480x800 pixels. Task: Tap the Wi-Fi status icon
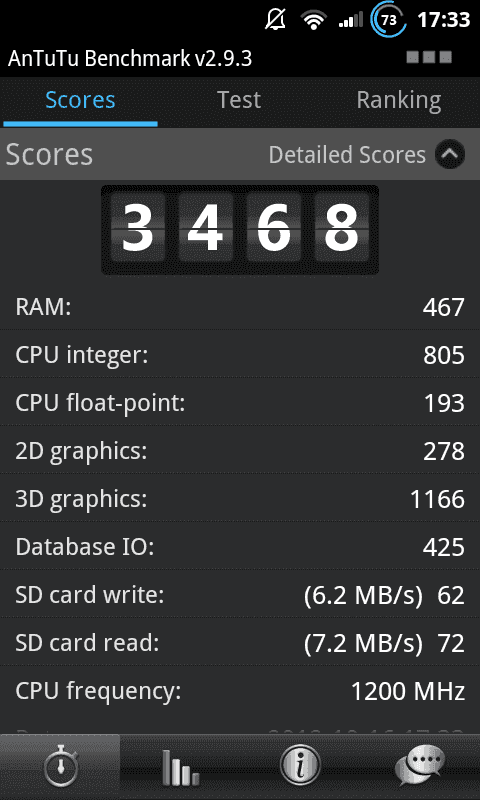click(x=313, y=20)
